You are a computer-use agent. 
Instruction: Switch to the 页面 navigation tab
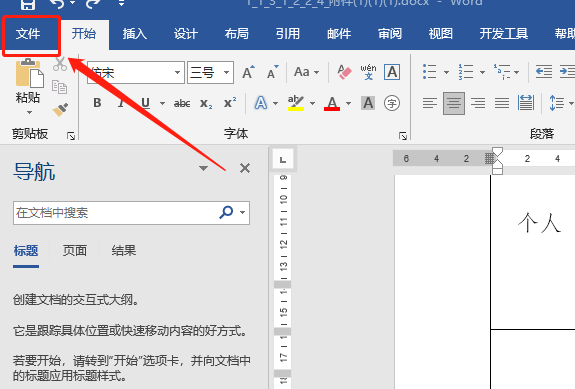[x=75, y=251]
